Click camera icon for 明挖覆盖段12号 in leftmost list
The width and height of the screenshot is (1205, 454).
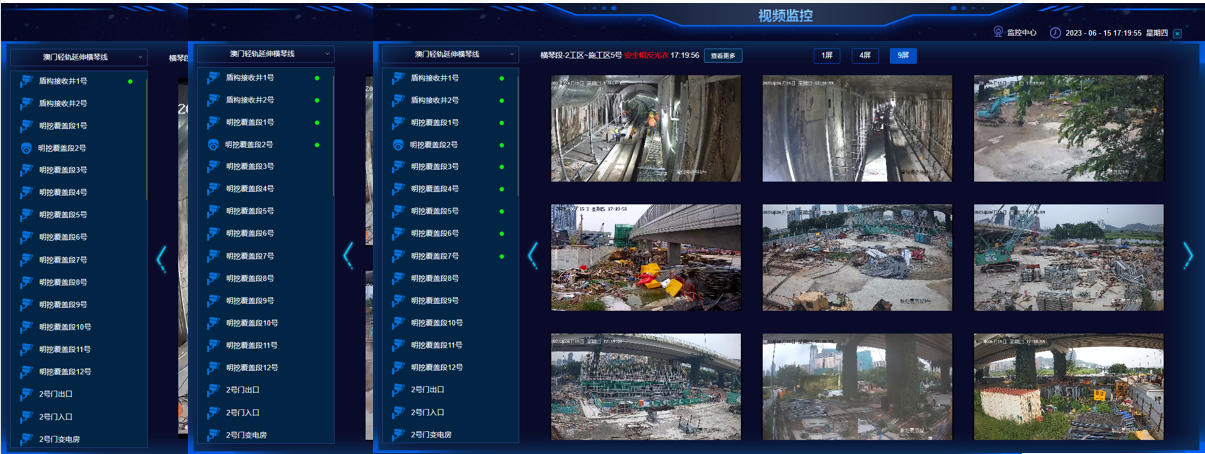[x=26, y=372]
